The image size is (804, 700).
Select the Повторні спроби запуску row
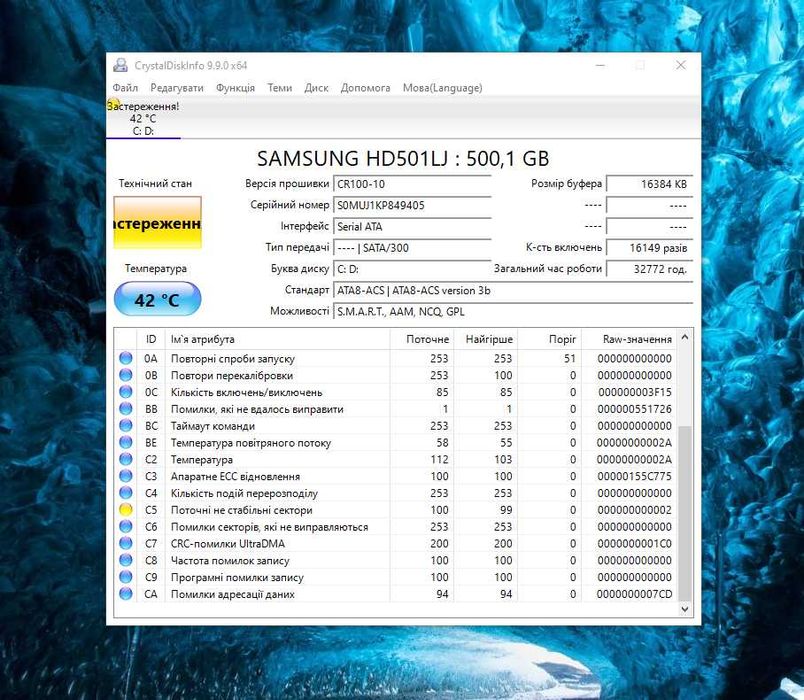coord(395,358)
